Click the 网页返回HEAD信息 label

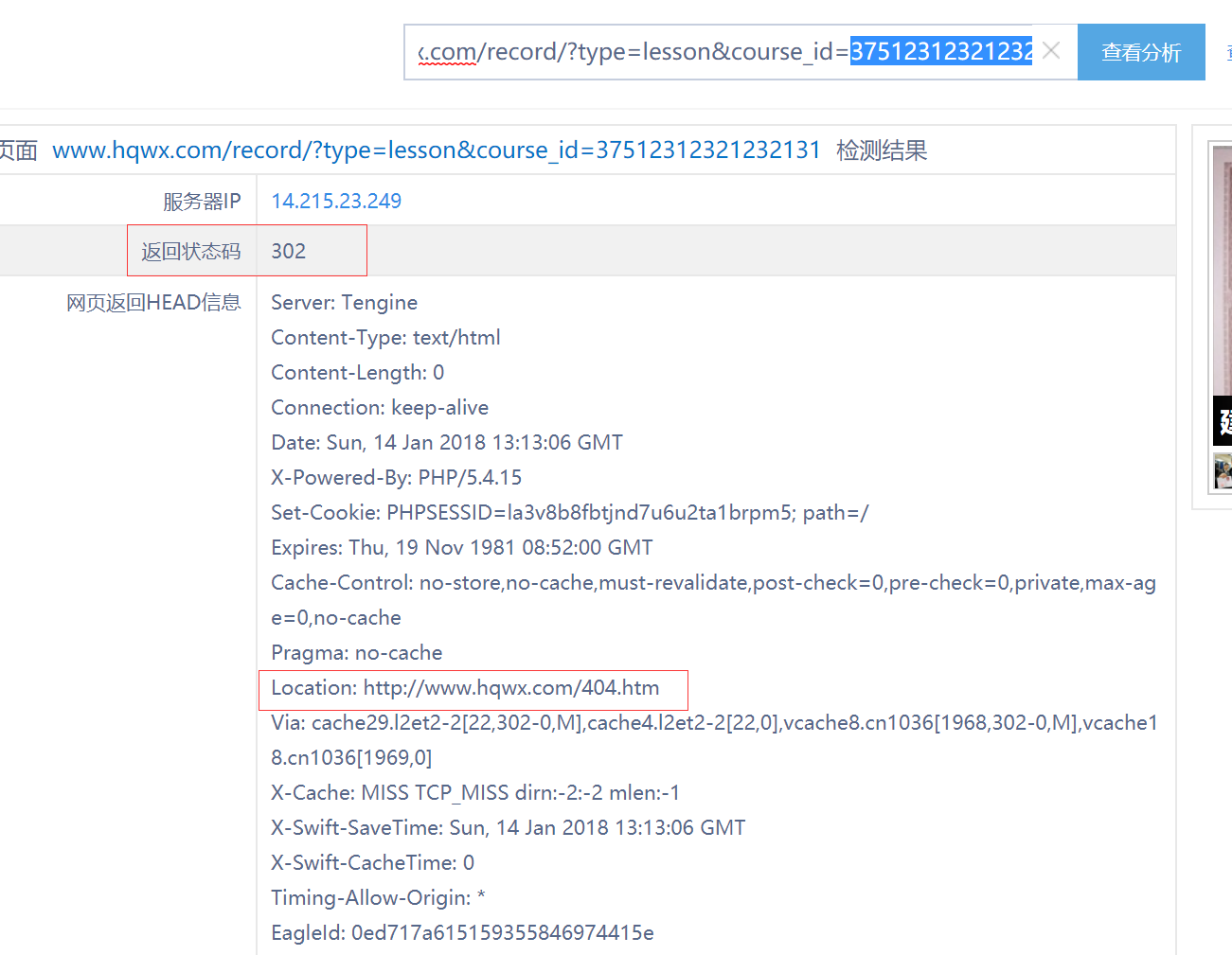[x=153, y=302]
